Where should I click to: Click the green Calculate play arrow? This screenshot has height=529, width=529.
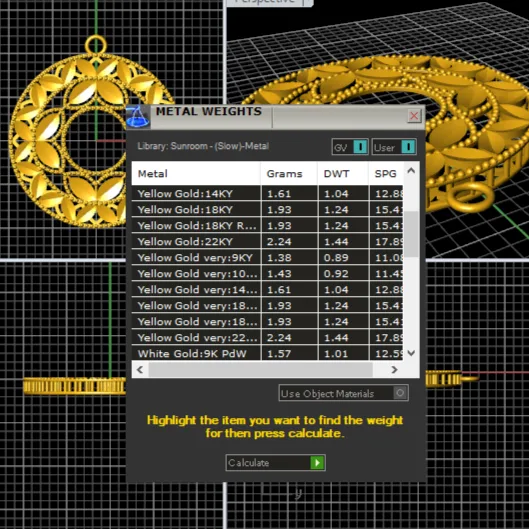pos(317,463)
